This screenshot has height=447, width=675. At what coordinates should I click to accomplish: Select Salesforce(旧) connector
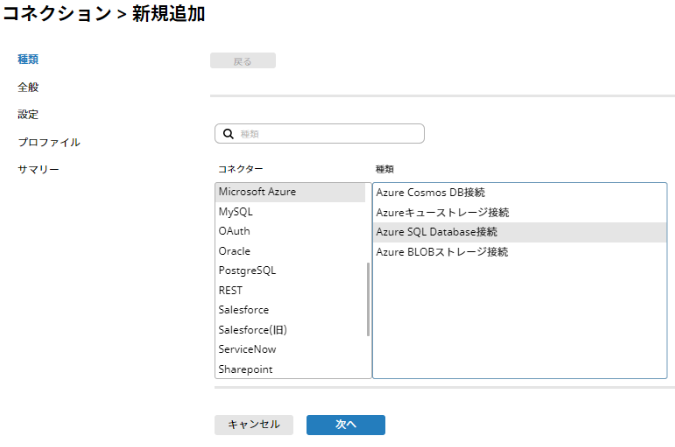(290, 330)
